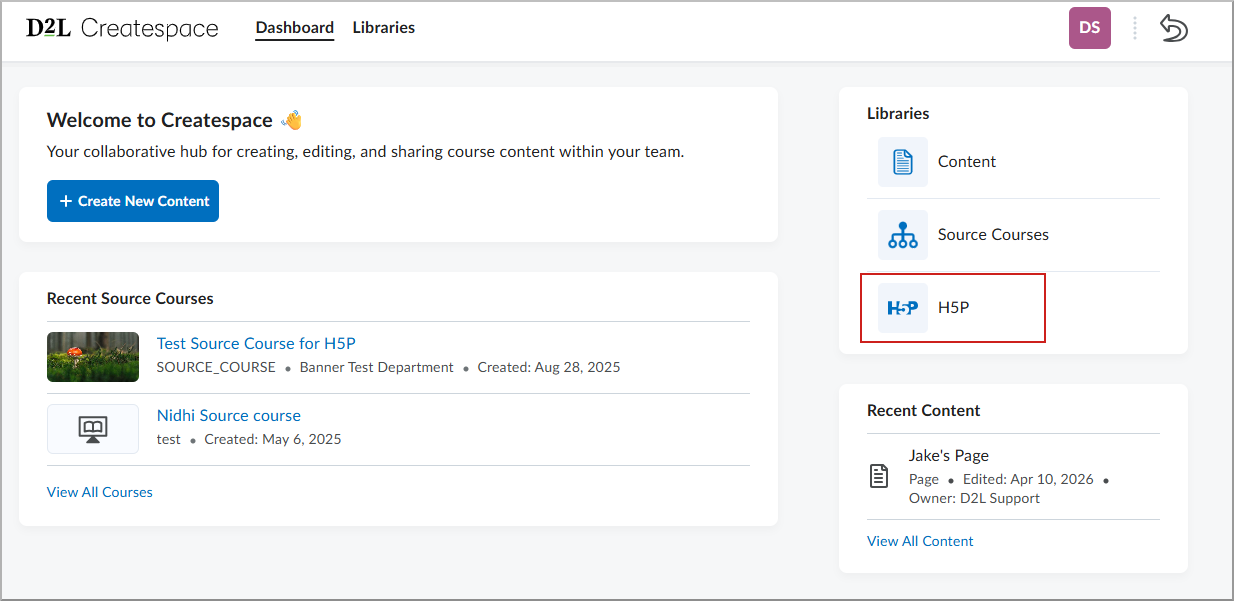Open the DS user profile avatar
The height and width of the screenshot is (601, 1234).
pos(1090,28)
